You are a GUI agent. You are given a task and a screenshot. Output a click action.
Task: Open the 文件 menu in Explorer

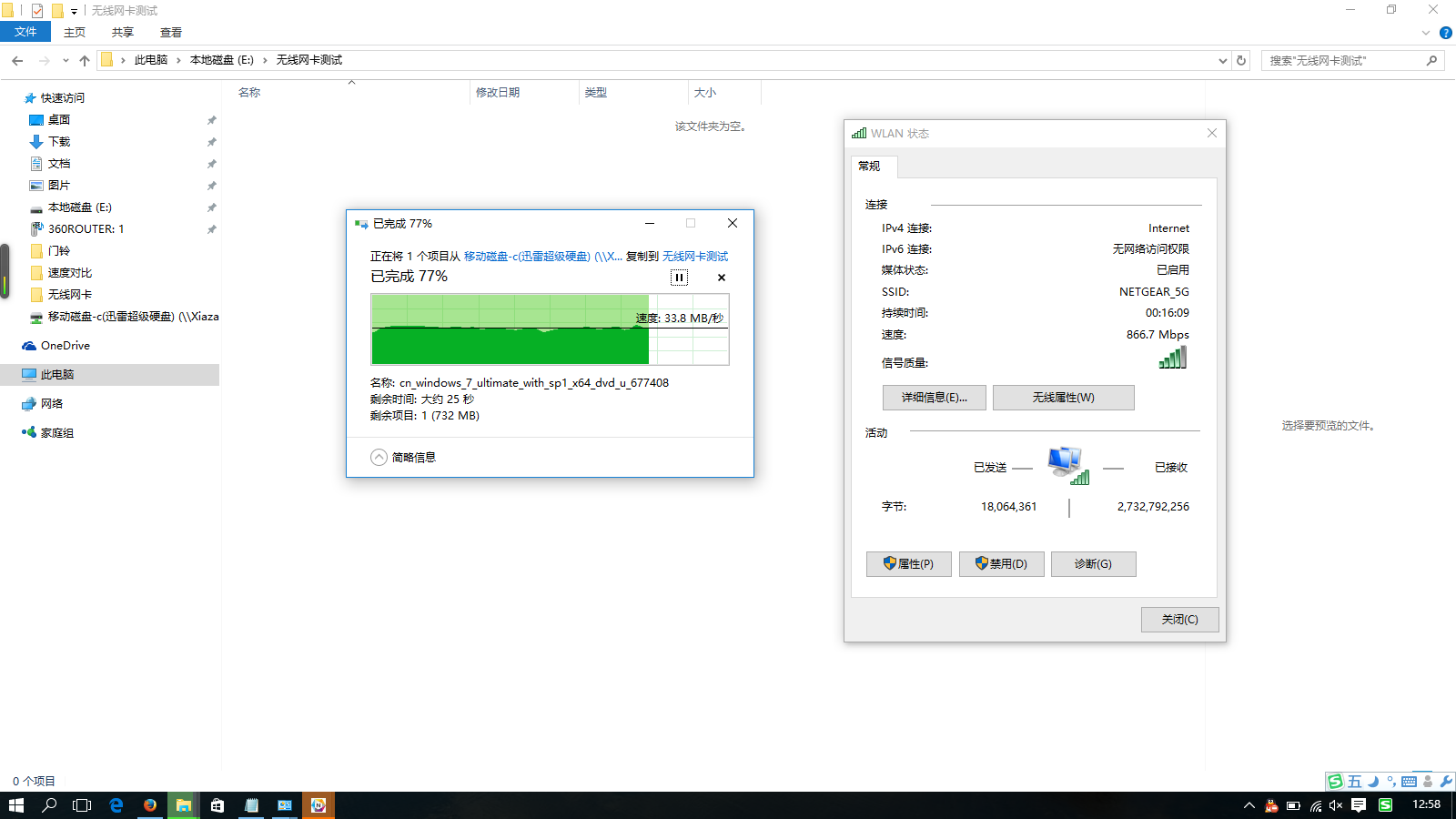[x=25, y=32]
